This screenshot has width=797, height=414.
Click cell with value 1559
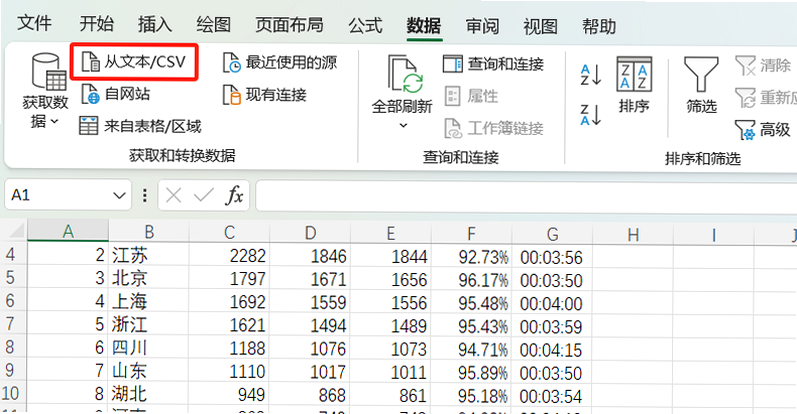coord(310,302)
